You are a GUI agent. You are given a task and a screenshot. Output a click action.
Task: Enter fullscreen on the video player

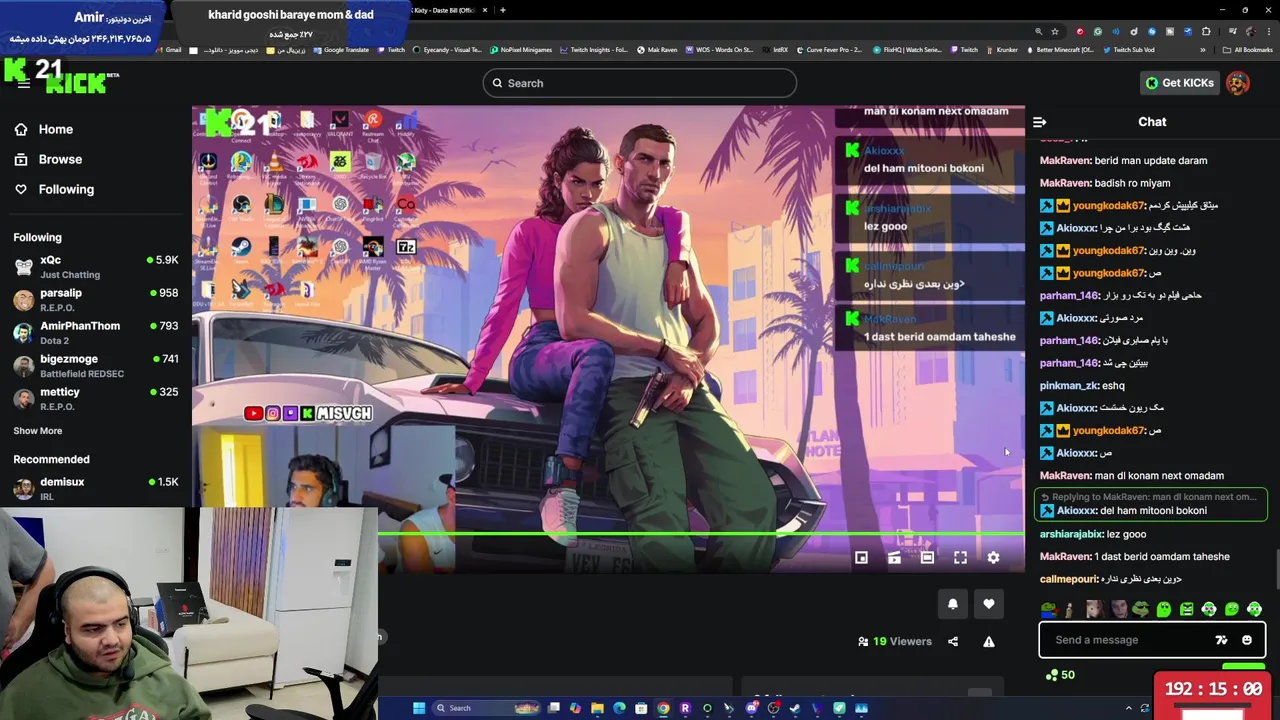coord(960,557)
